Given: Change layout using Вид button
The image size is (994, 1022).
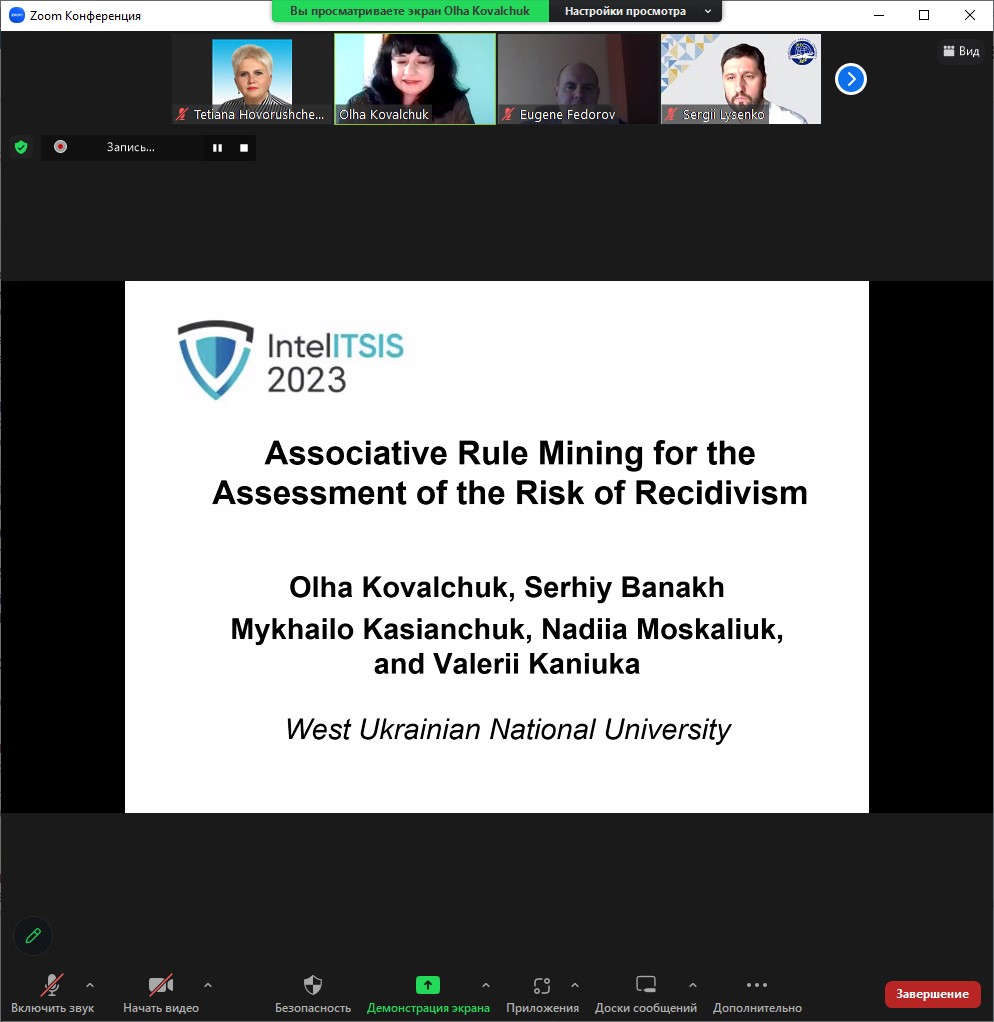Looking at the screenshot, I should 961,51.
